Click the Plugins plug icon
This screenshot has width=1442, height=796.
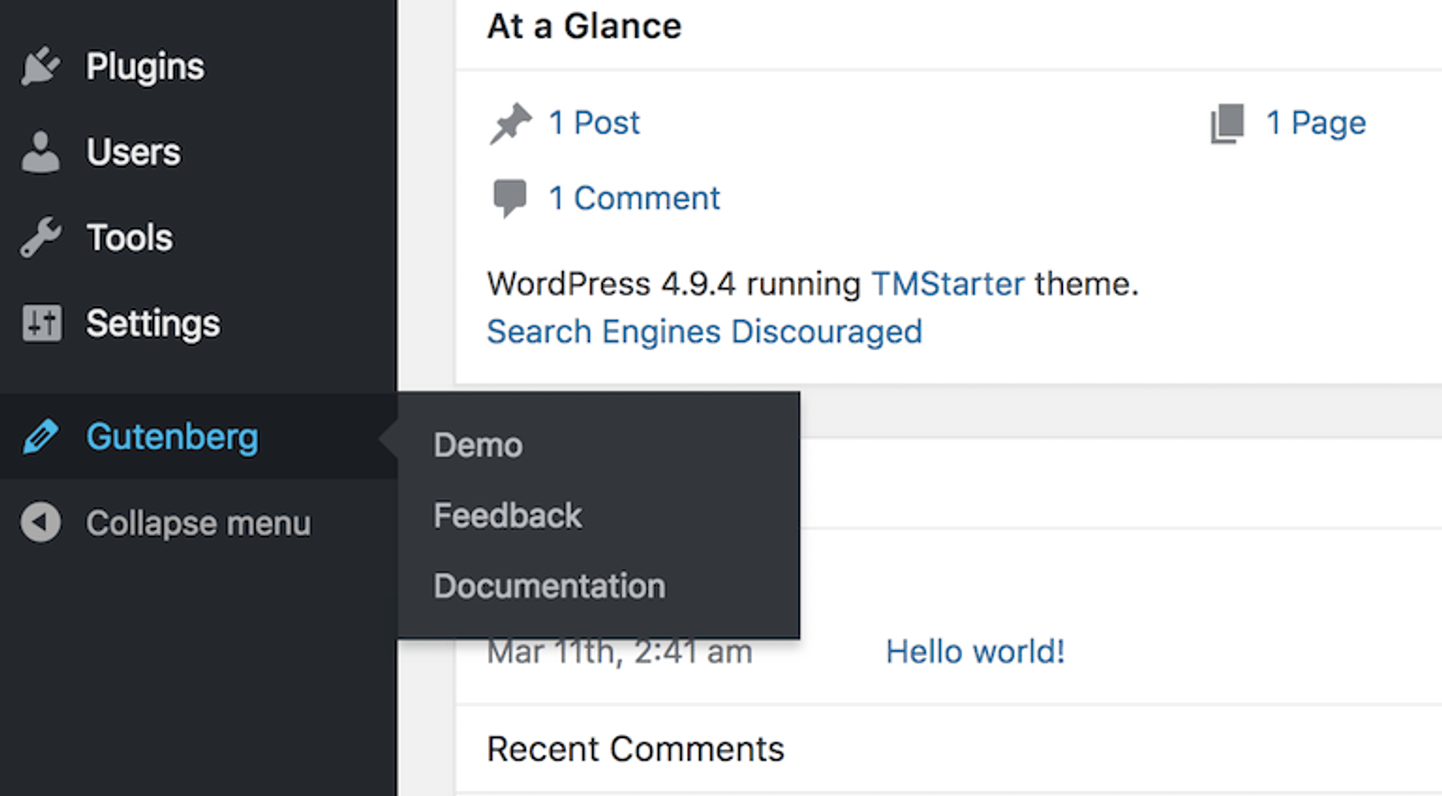(41, 67)
